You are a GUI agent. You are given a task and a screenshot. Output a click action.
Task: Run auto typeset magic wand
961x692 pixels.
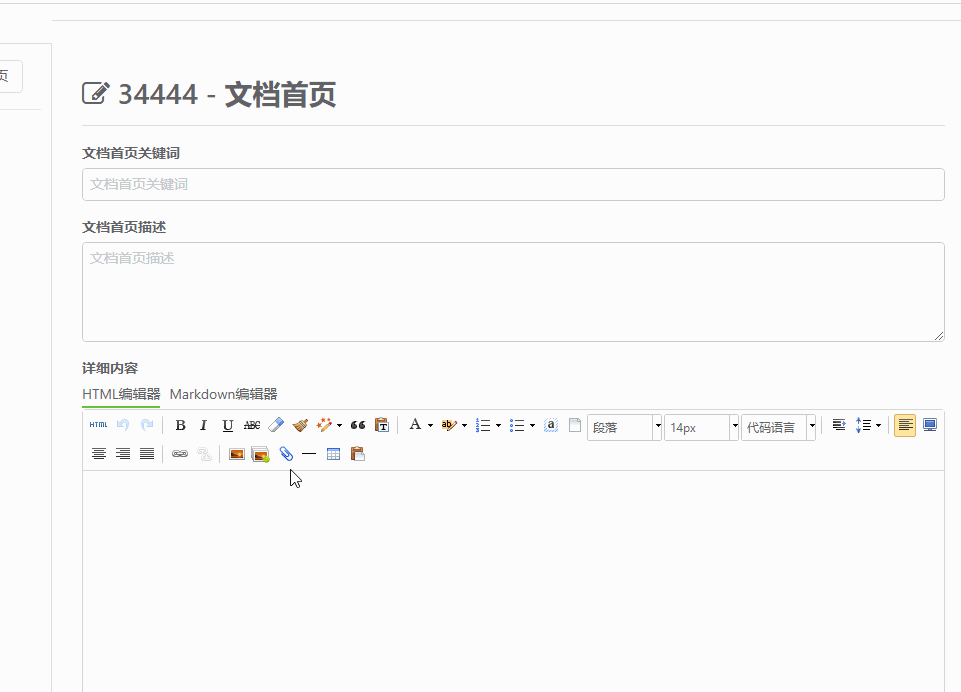coord(324,425)
